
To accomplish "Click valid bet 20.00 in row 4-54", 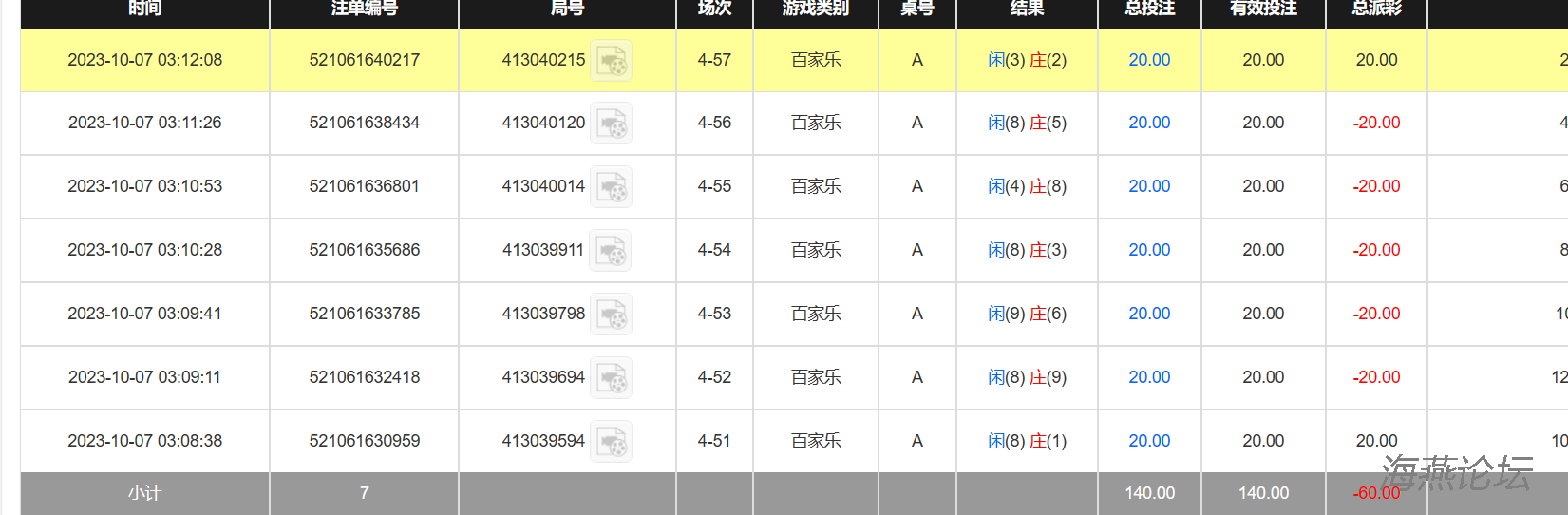I will click(1263, 250).
